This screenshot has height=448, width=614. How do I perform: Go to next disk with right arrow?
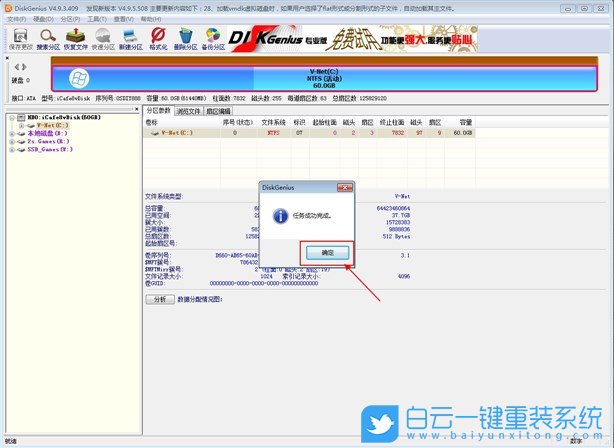[24, 67]
